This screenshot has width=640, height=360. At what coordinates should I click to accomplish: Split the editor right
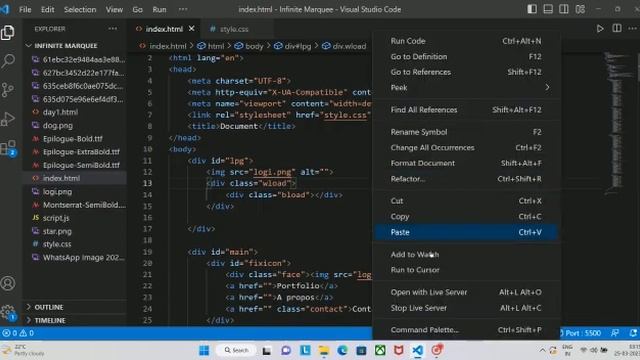pos(617,29)
